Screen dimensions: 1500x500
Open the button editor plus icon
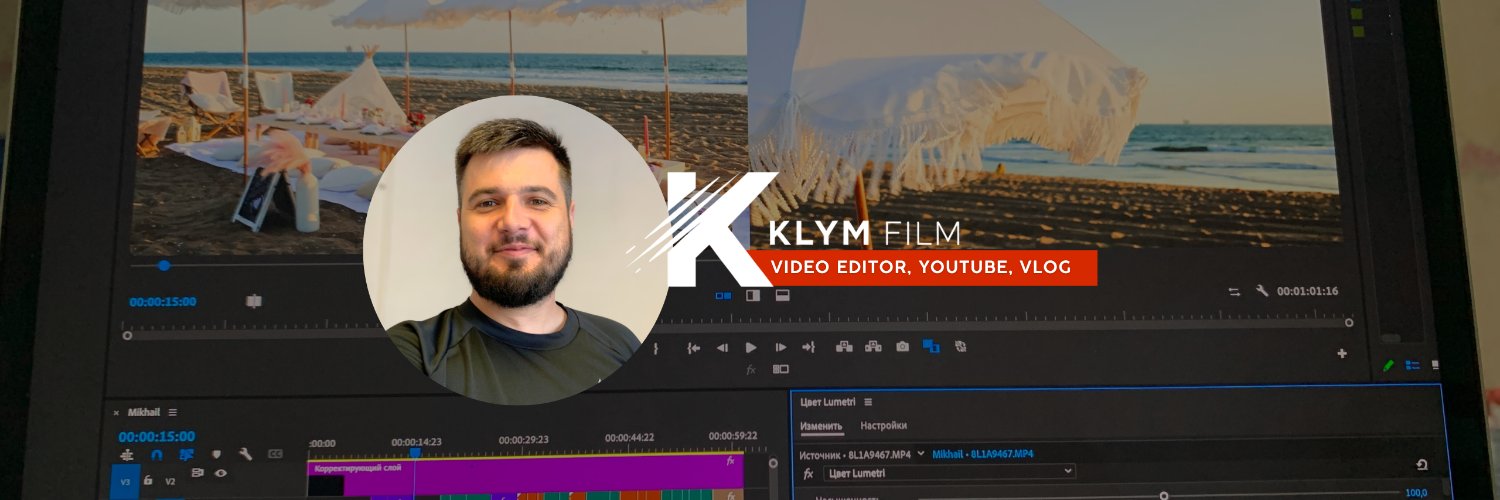click(1342, 353)
